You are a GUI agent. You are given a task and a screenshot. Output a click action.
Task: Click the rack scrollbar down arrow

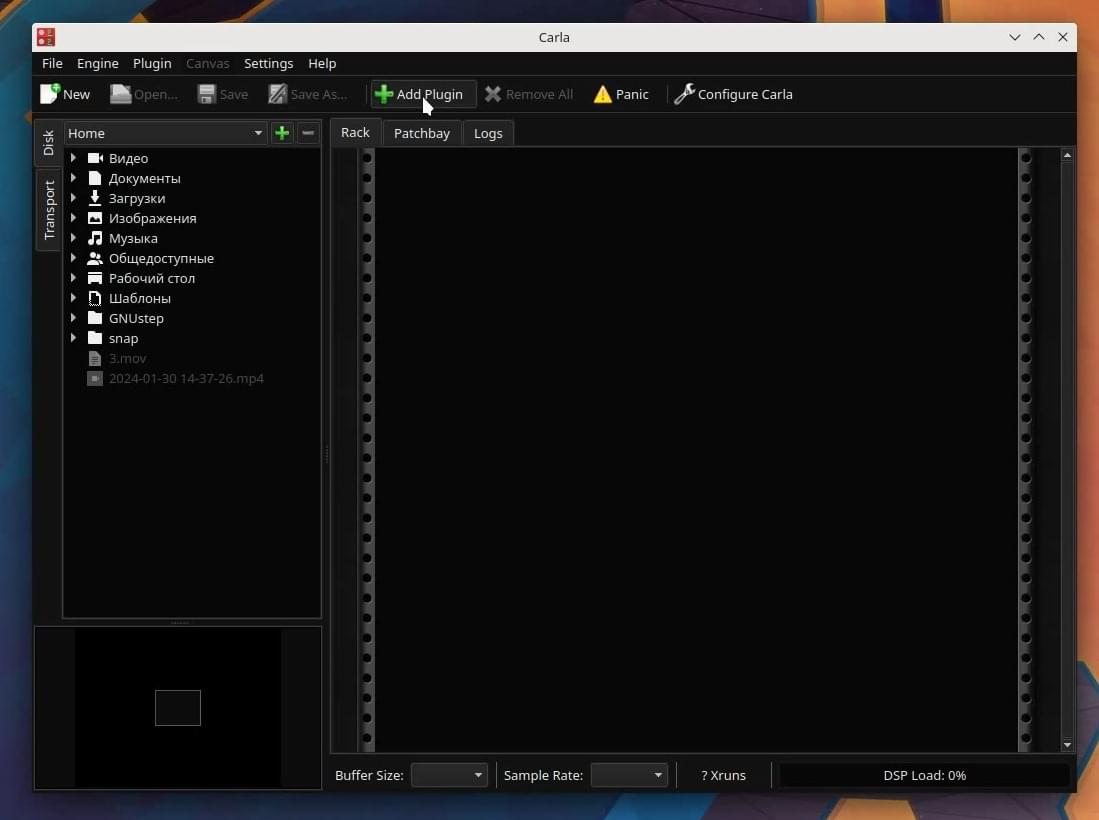click(x=1067, y=744)
